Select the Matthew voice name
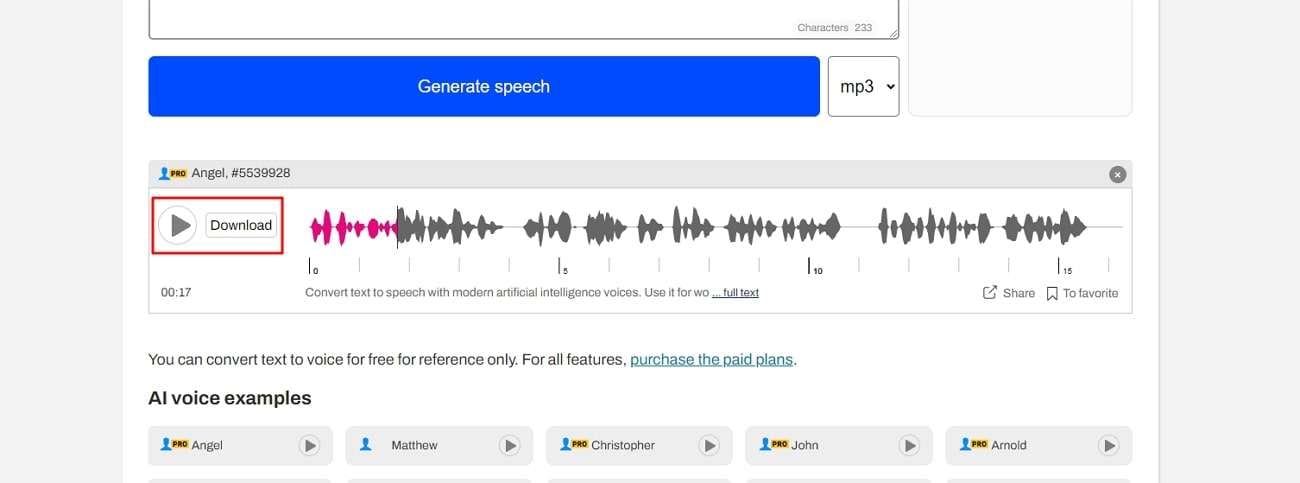The image size is (1300, 483). click(414, 446)
